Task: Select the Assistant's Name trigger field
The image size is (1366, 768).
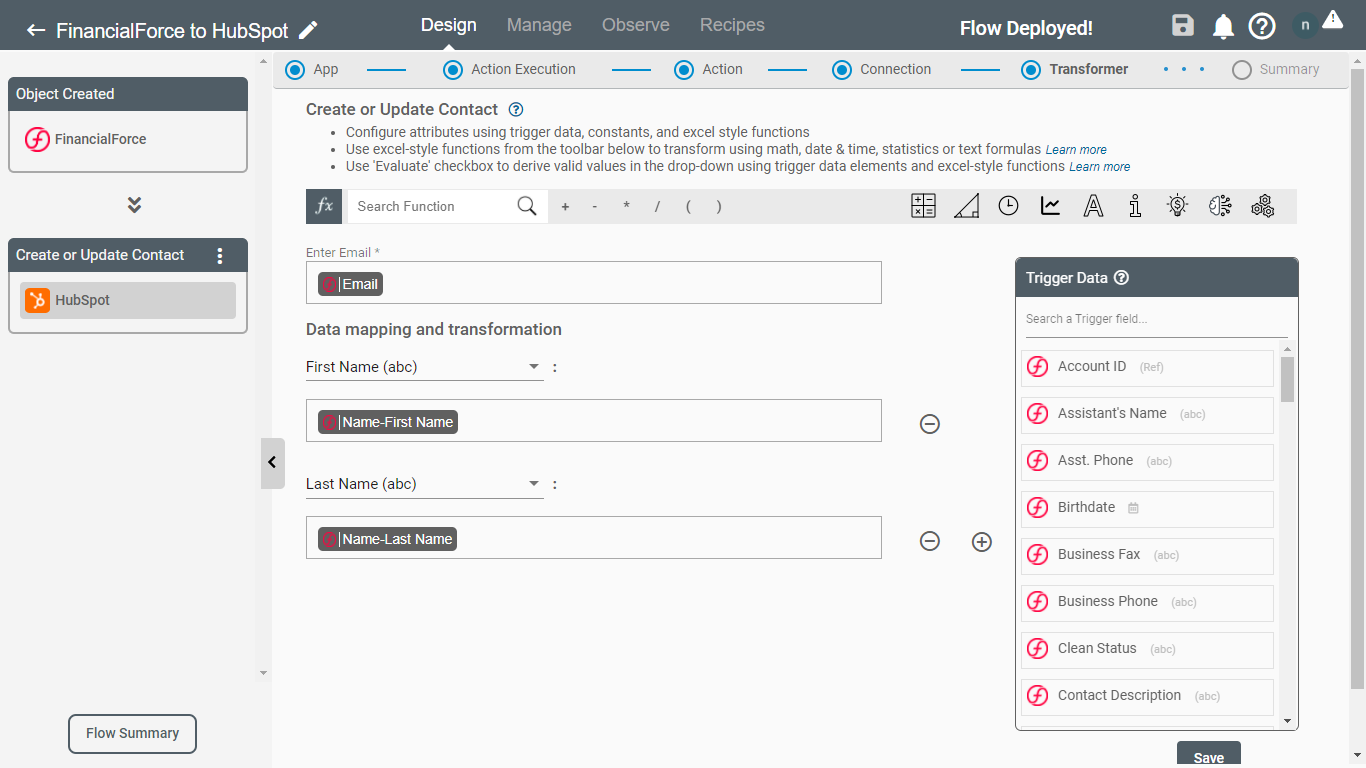Action: (x=1147, y=414)
